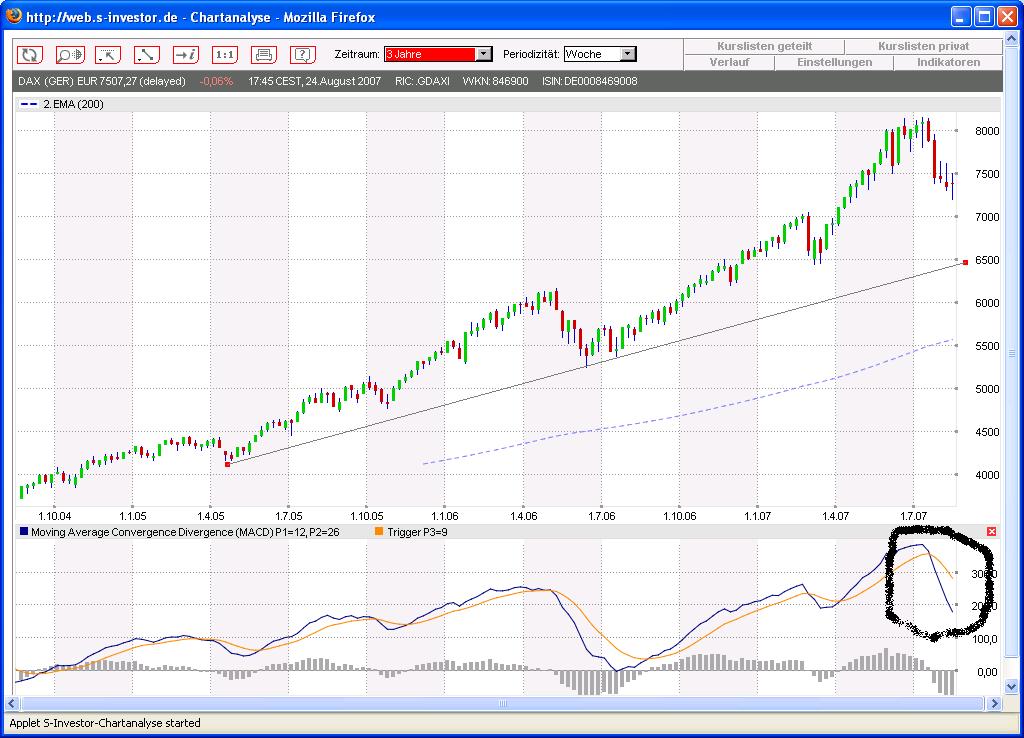Click the 2. EMA (200) legend label
This screenshot has height=738, width=1024.
click(73, 104)
